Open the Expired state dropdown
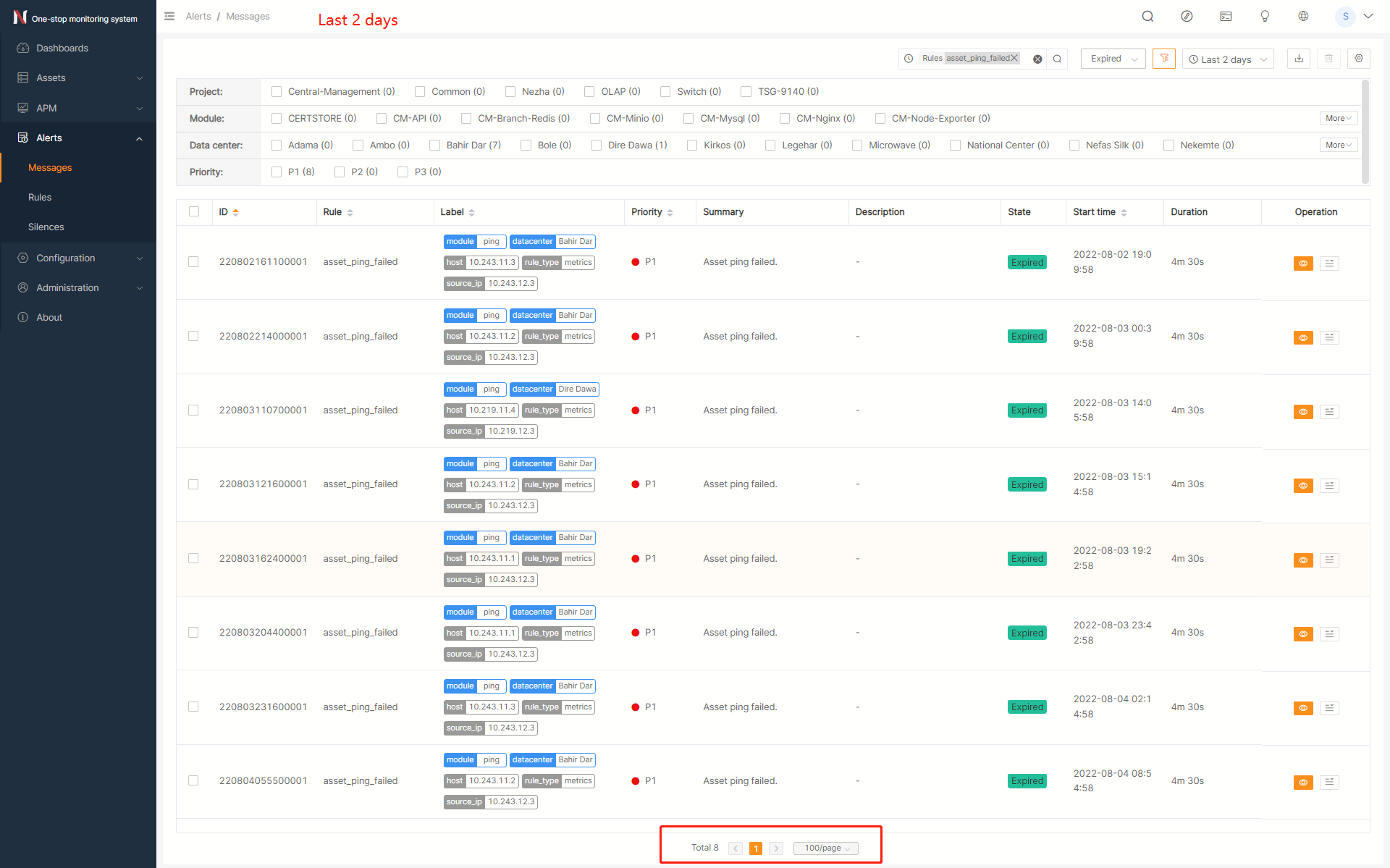1390x868 pixels. tap(1113, 59)
